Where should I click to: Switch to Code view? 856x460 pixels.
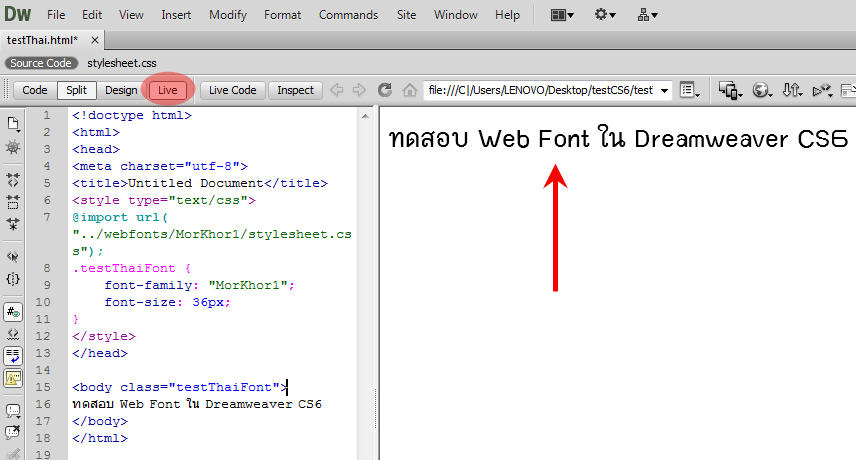(34, 90)
